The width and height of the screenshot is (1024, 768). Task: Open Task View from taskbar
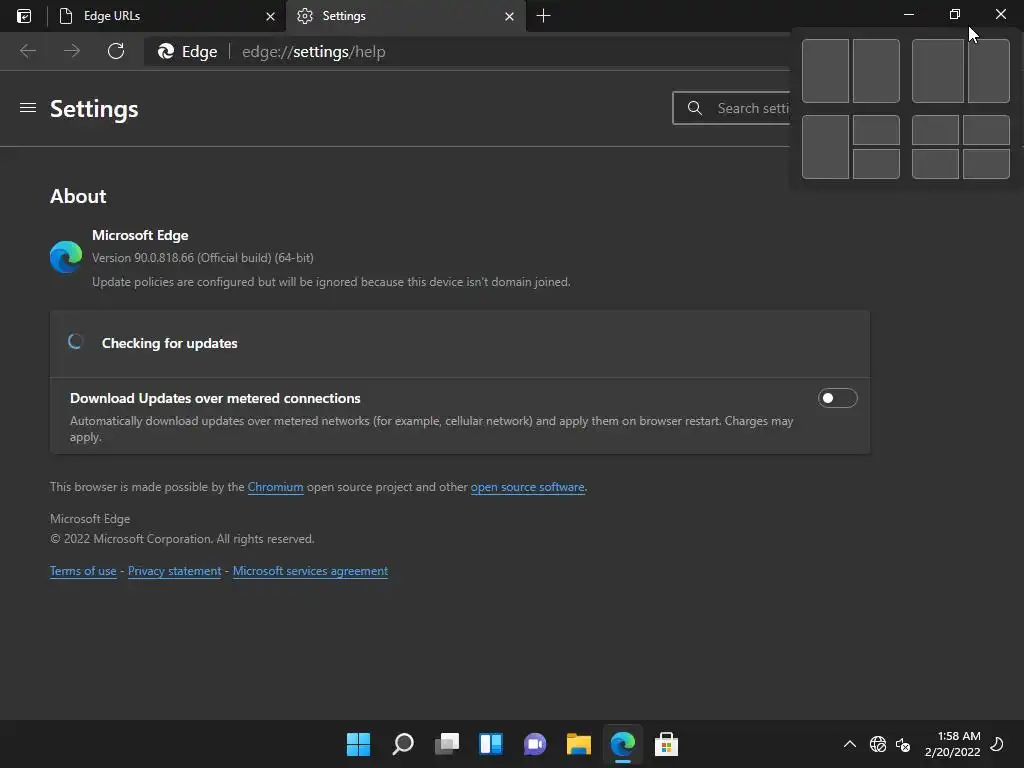[447, 744]
